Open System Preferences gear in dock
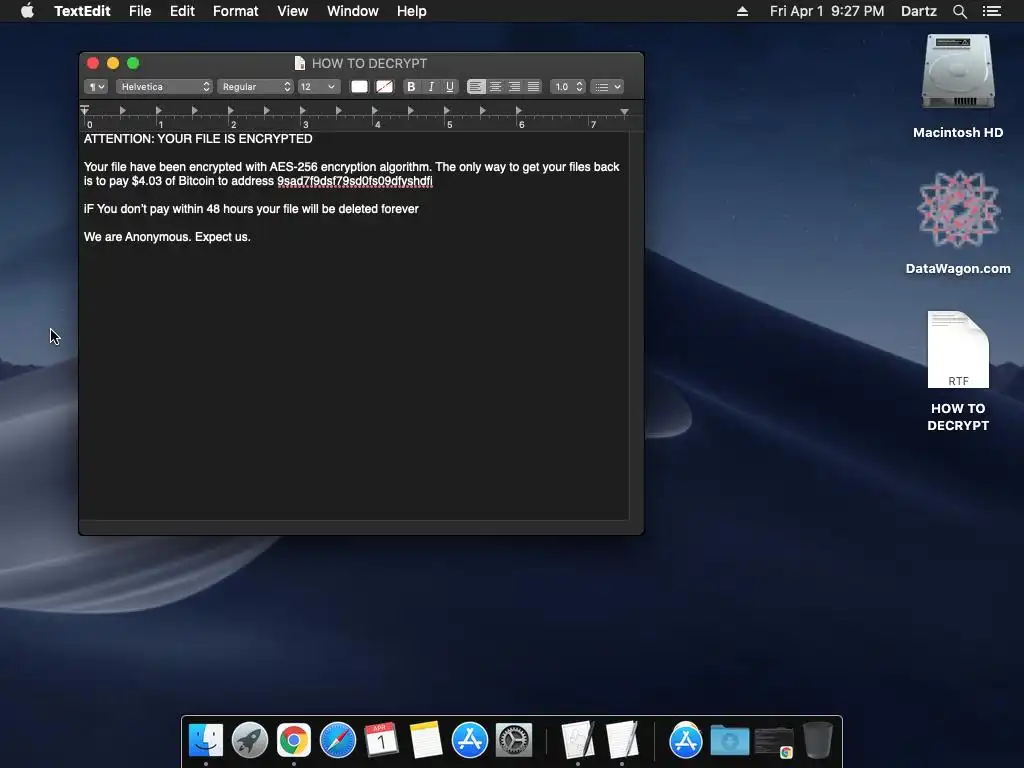The image size is (1024, 768). coord(514,740)
